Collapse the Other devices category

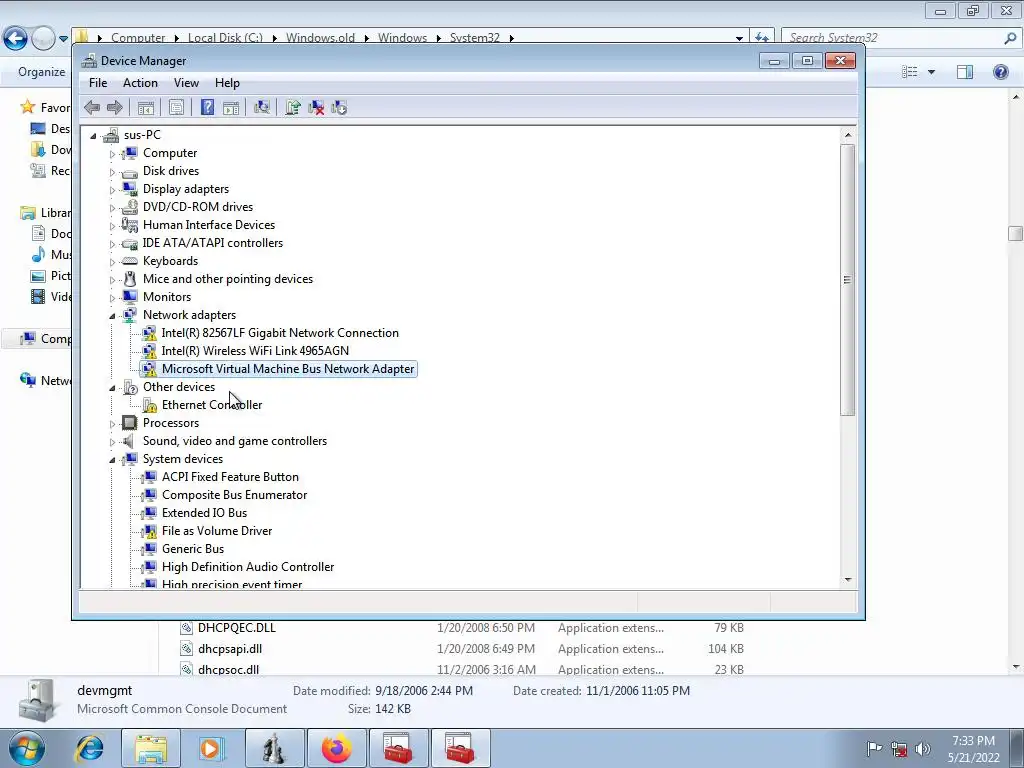(112, 388)
